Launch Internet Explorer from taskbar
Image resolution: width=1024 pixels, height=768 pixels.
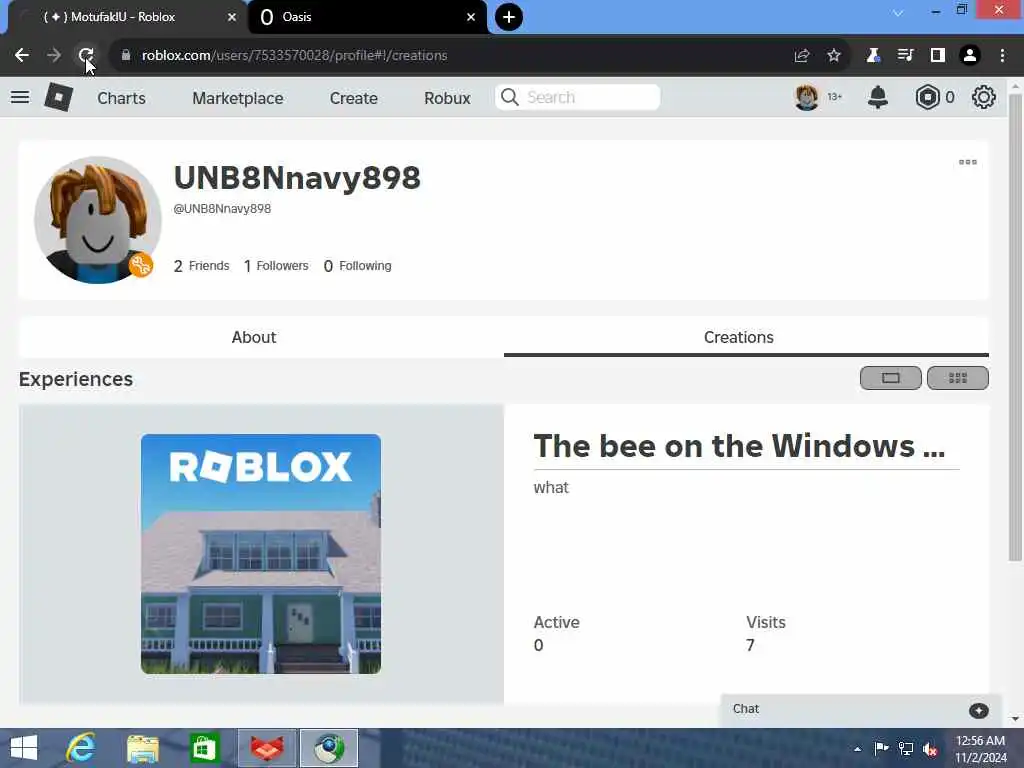(x=81, y=748)
